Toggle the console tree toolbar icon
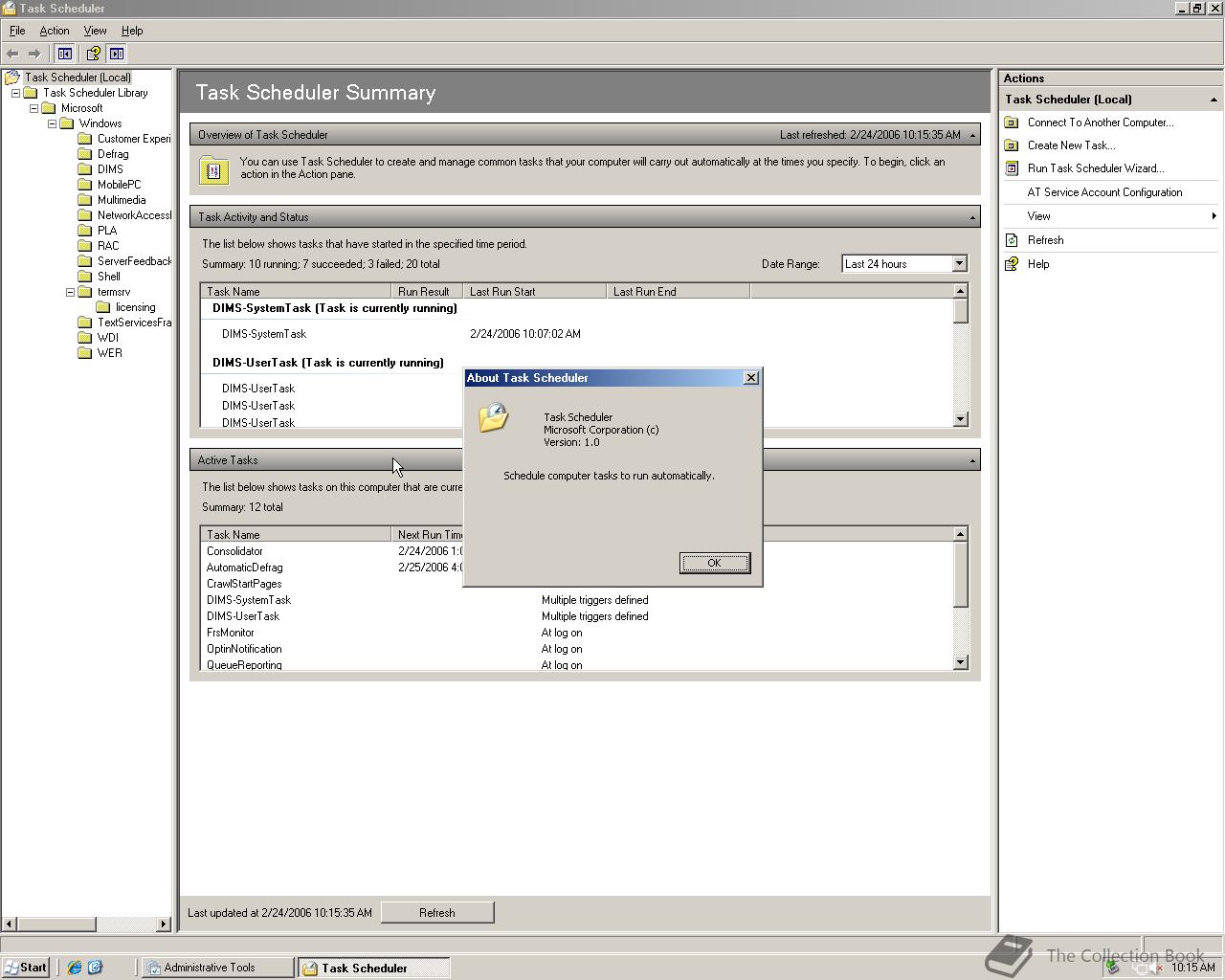This screenshot has height=980, width=1225. 65,54
